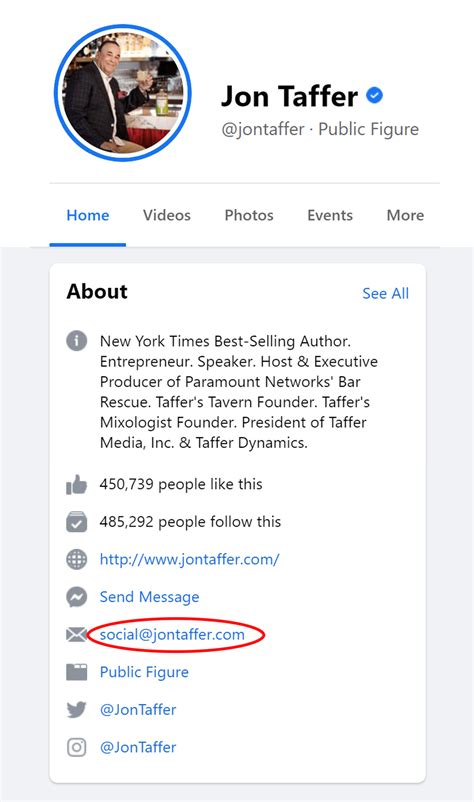
Task: Click the blue verified badge icon
Action: 375,95
